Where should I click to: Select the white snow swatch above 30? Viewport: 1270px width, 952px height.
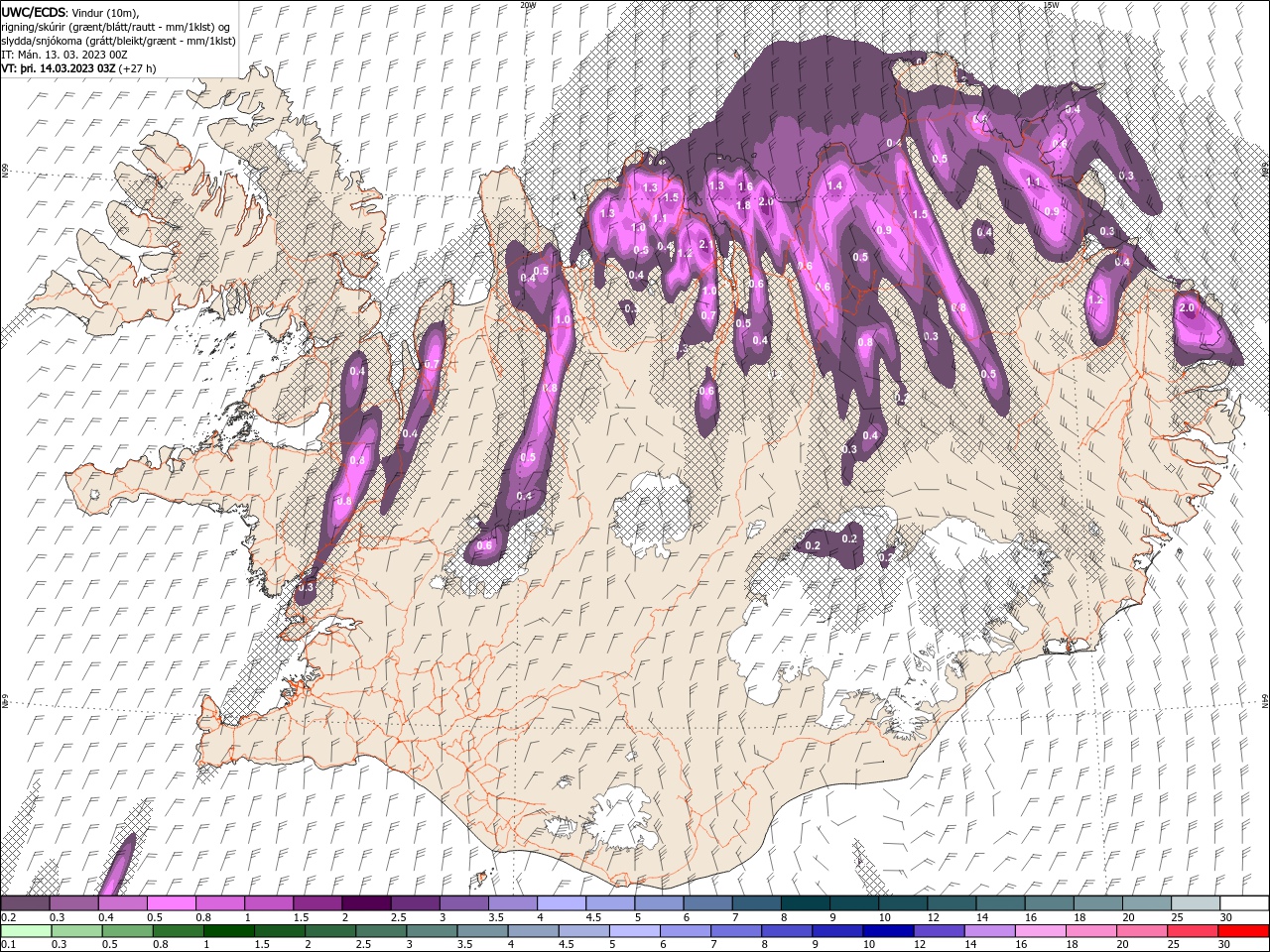[x=1244, y=903]
